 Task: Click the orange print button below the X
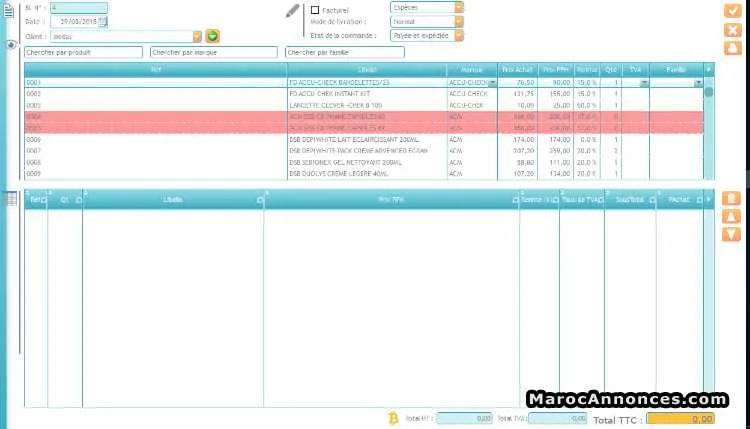coord(732,48)
